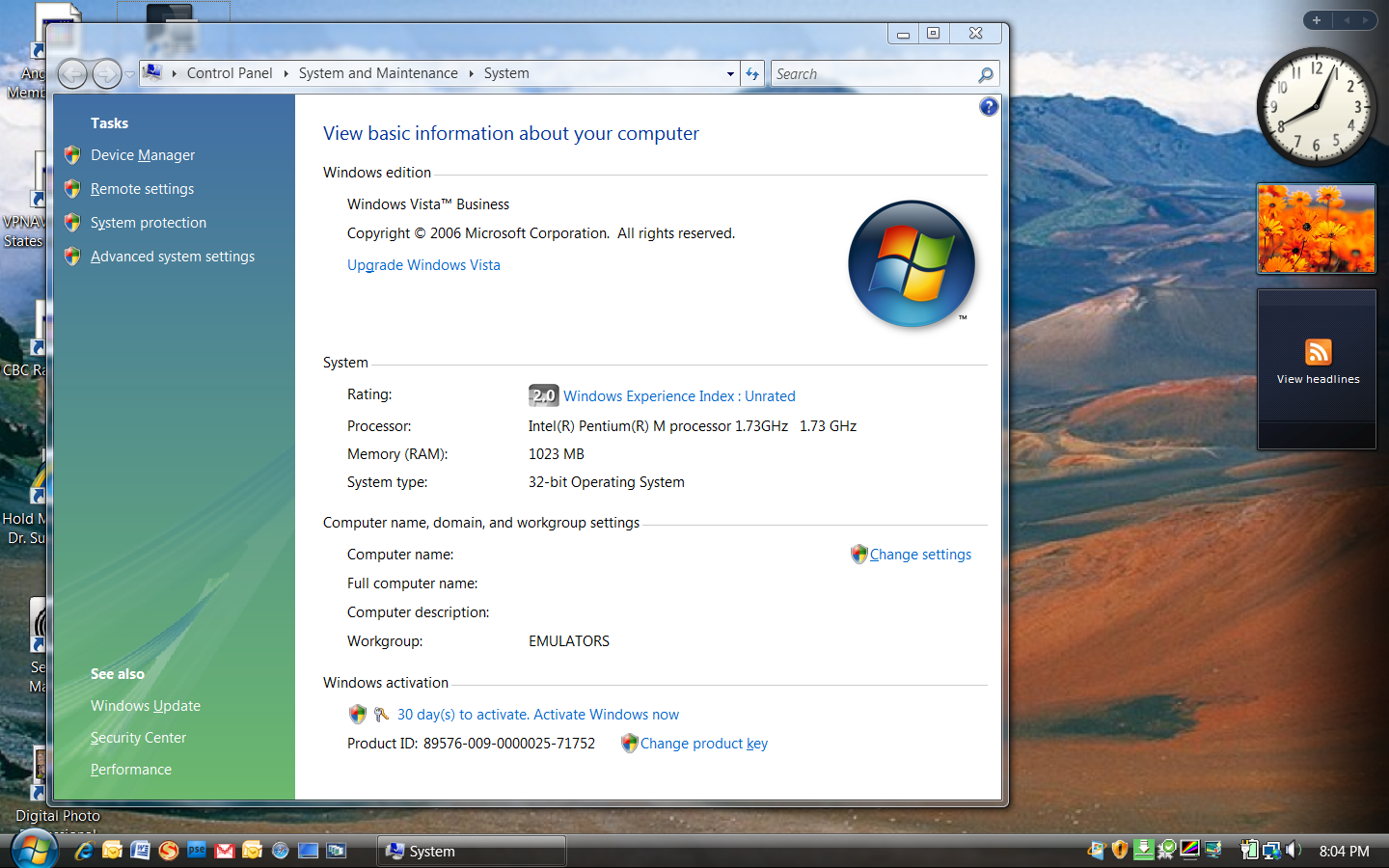Click Activate Windows now link
Screen dimensions: 1389x868
tap(606, 715)
